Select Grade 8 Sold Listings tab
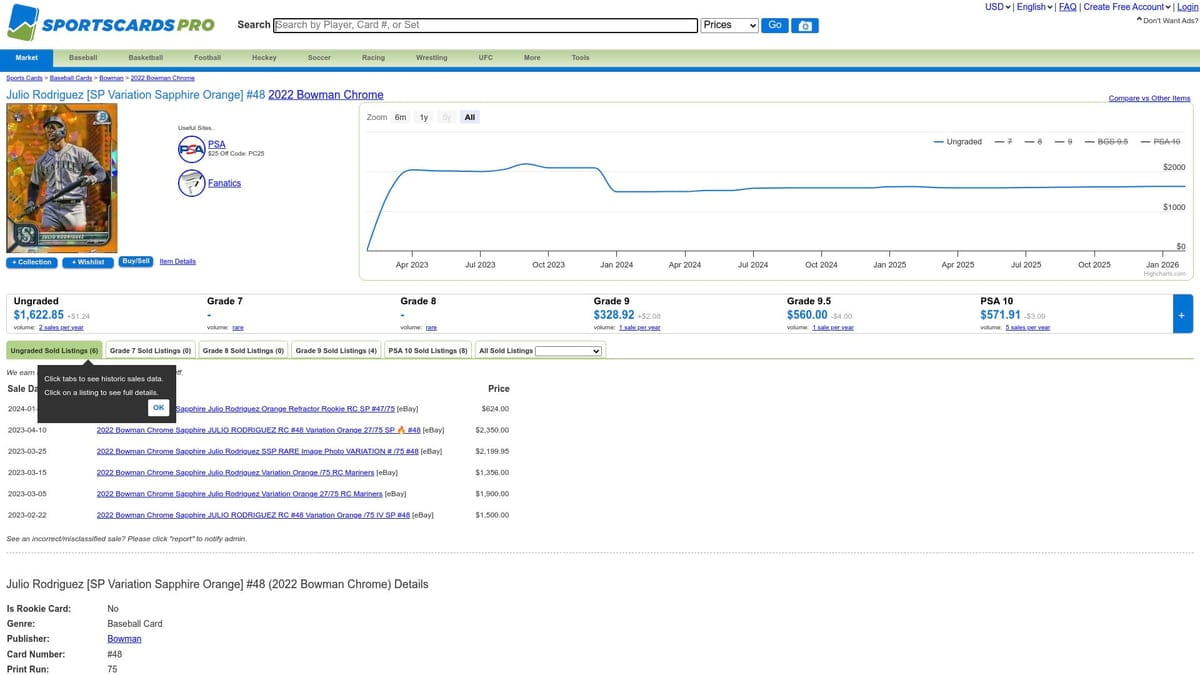1200x675 pixels. (x=244, y=350)
